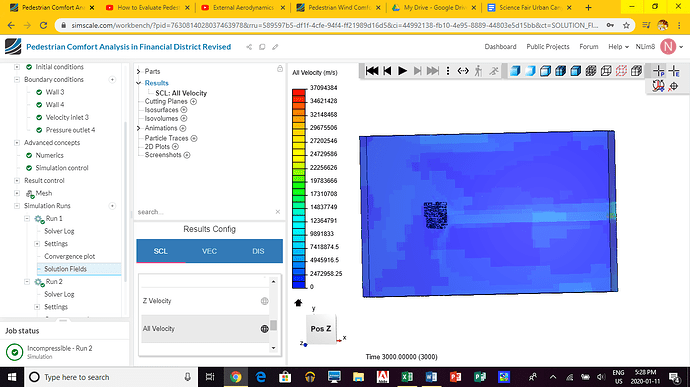The width and height of the screenshot is (690, 387).
Task: Add a new Isosurface
Action: (x=184, y=110)
